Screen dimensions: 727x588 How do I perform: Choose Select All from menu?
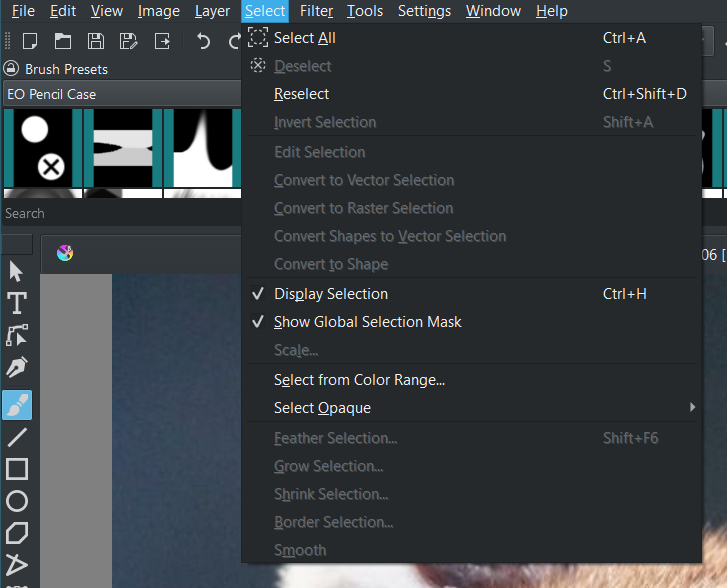(471, 38)
